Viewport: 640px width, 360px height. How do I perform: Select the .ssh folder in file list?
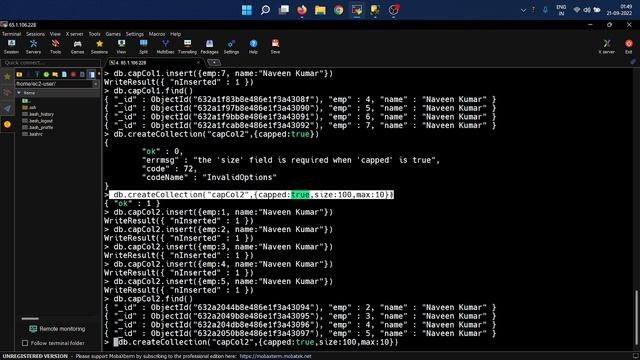[x=29, y=107]
